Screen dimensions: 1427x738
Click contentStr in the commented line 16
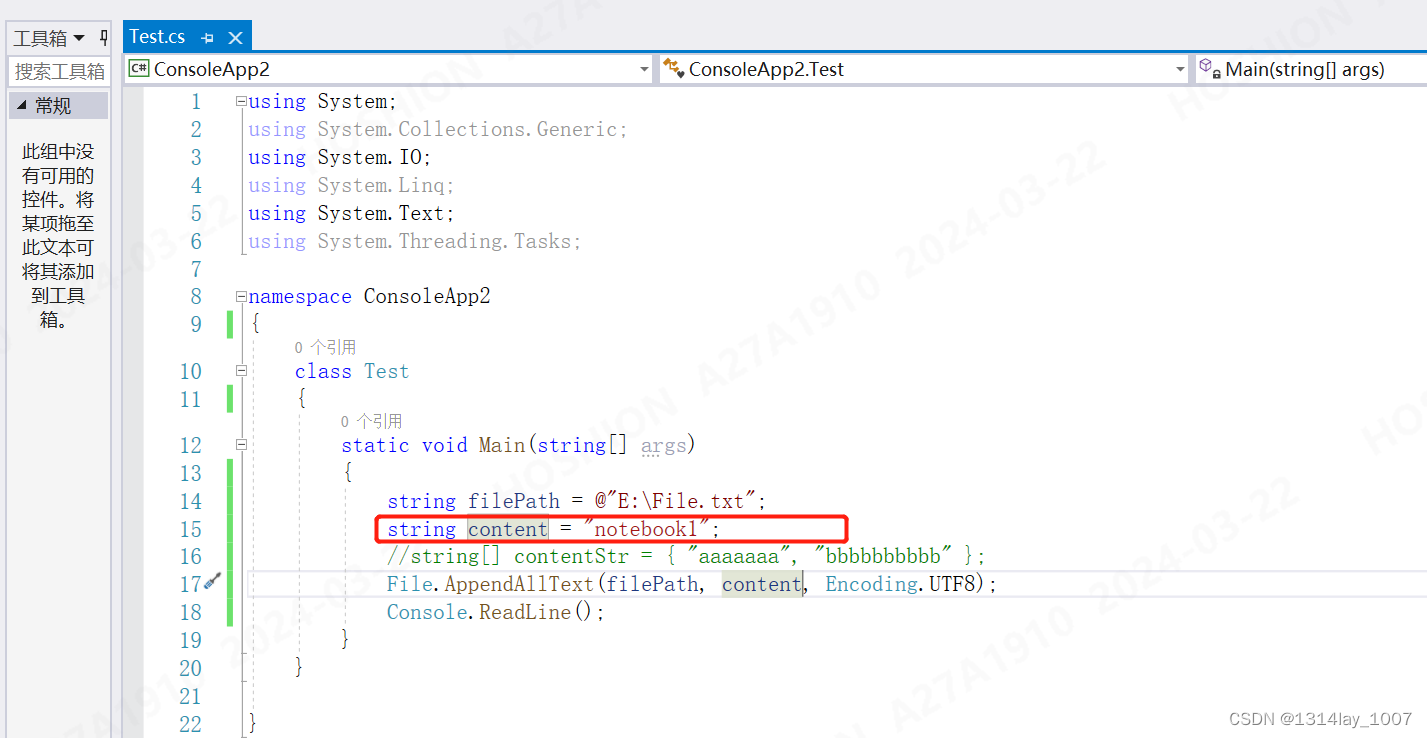coord(571,556)
